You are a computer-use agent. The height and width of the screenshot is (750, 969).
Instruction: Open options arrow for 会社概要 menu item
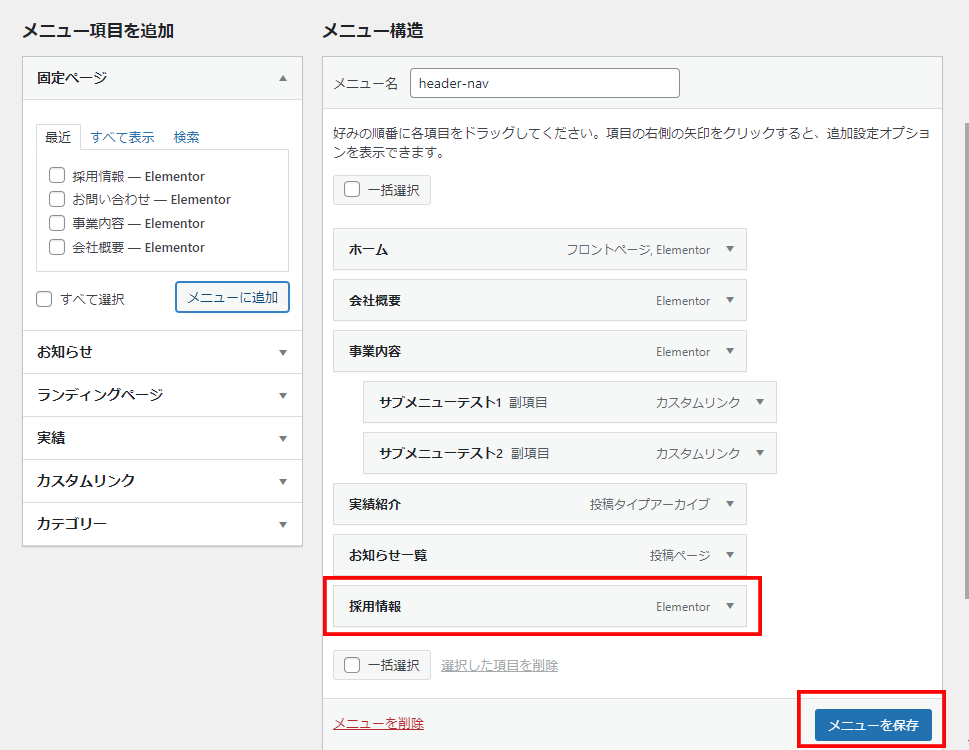730,301
